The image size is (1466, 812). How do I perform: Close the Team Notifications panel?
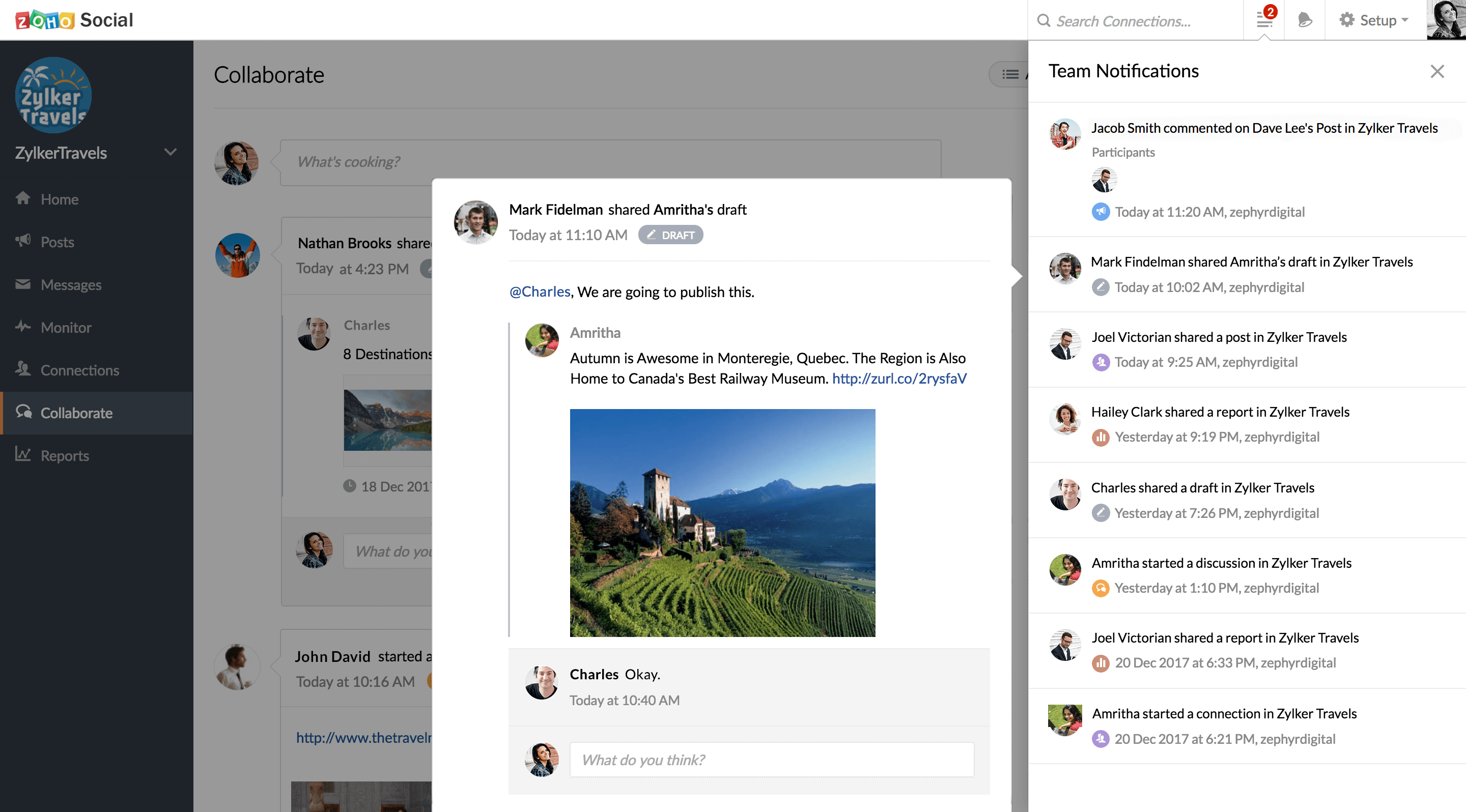click(1437, 71)
